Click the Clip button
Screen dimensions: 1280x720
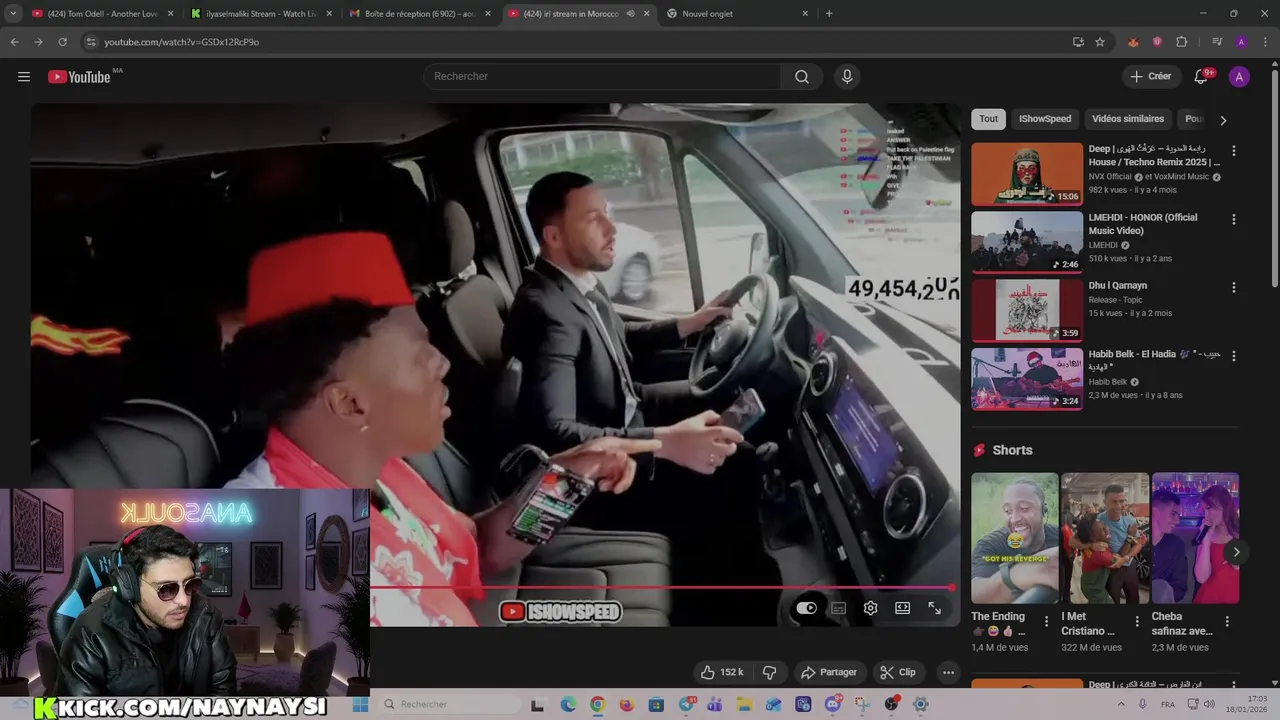coord(898,672)
